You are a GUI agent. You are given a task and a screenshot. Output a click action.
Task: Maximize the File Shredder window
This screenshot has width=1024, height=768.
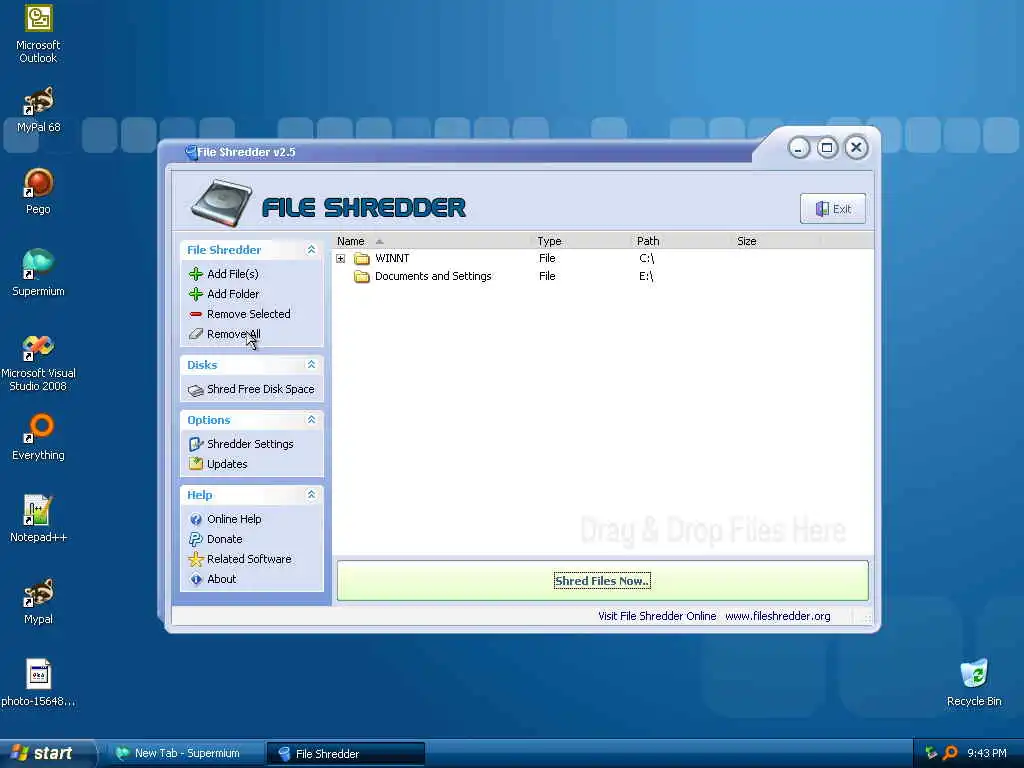tap(827, 148)
